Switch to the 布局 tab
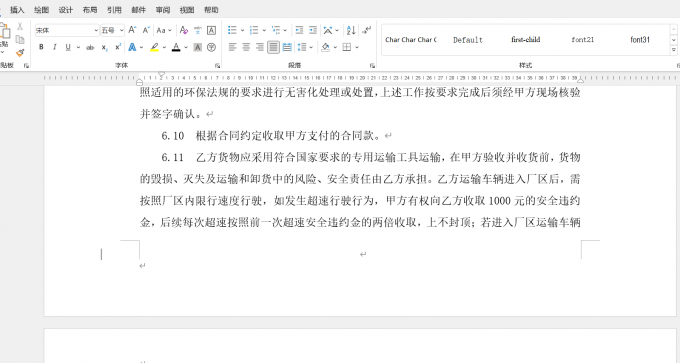The width and height of the screenshot is (680, 363). (x=90, y=10)
